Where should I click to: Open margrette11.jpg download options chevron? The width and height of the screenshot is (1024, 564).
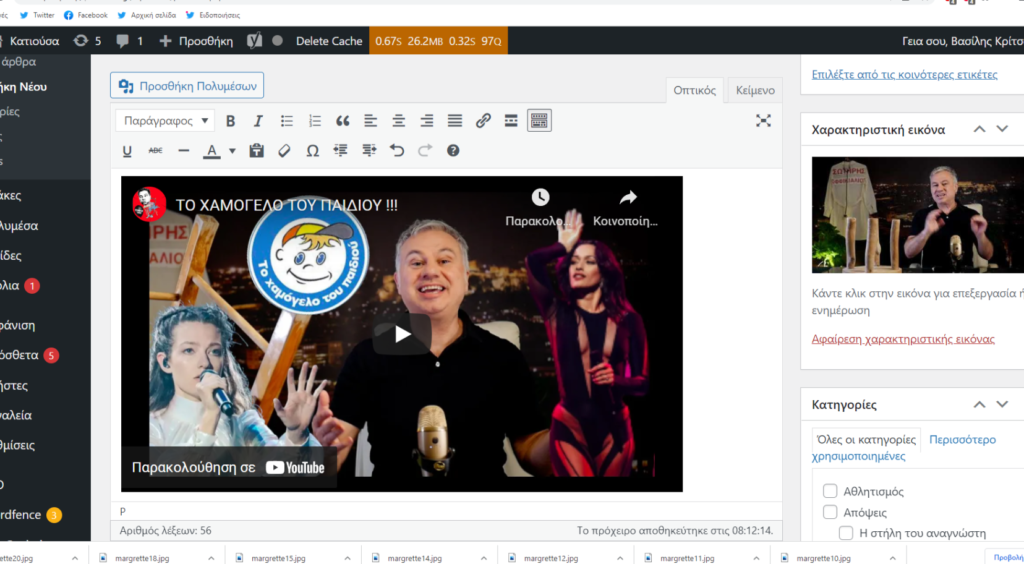coord(756,558)
